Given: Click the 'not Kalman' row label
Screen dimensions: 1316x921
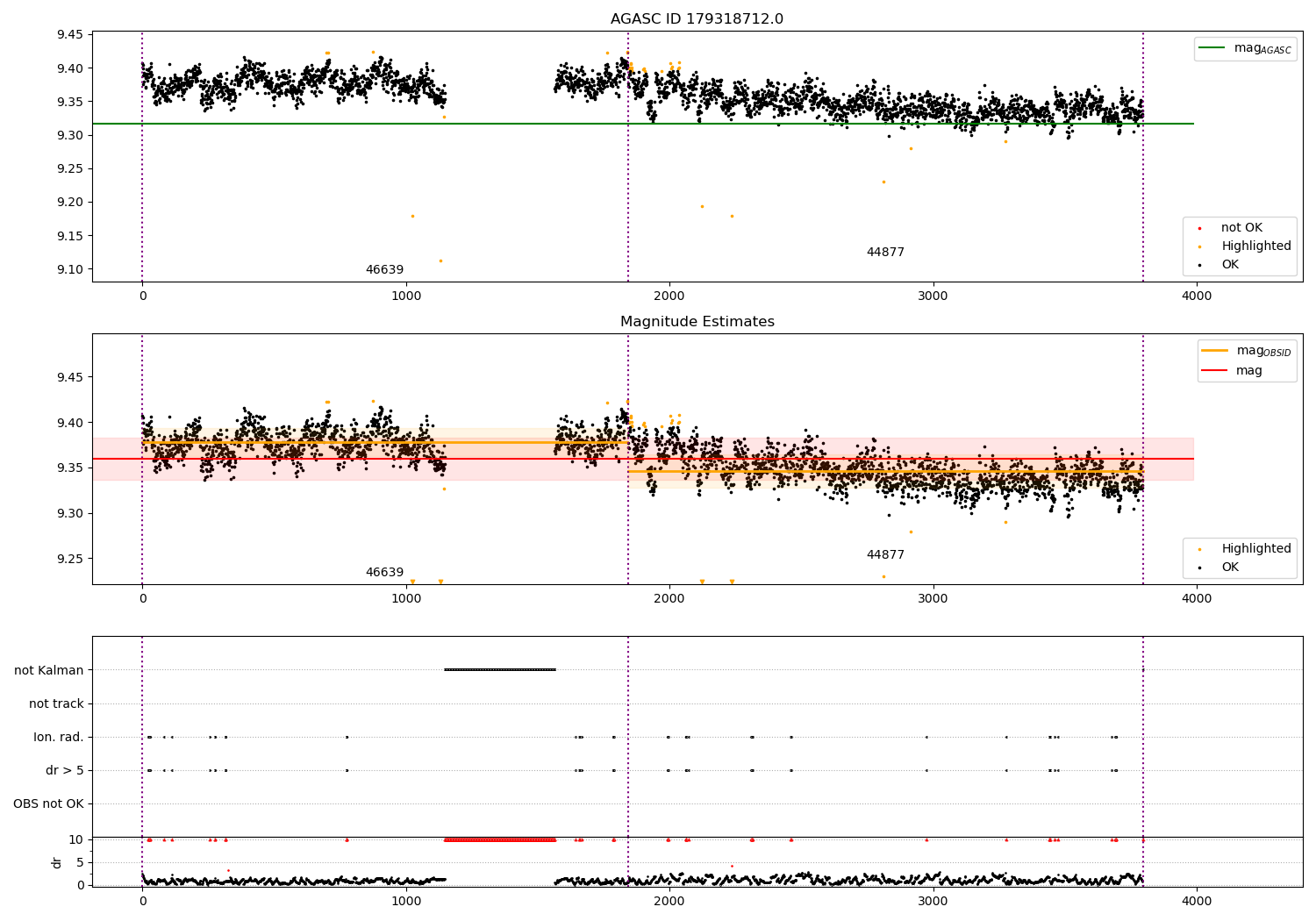Looking at the screenshot, I should click(49, 670).
